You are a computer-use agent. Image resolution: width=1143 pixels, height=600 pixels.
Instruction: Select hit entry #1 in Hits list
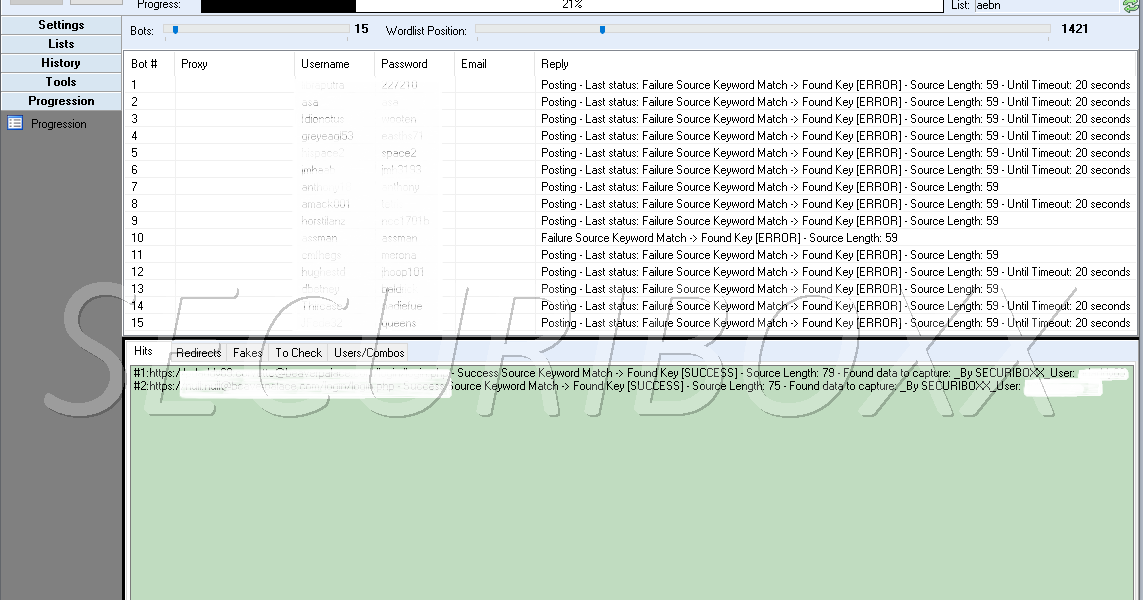coord(631,373)
